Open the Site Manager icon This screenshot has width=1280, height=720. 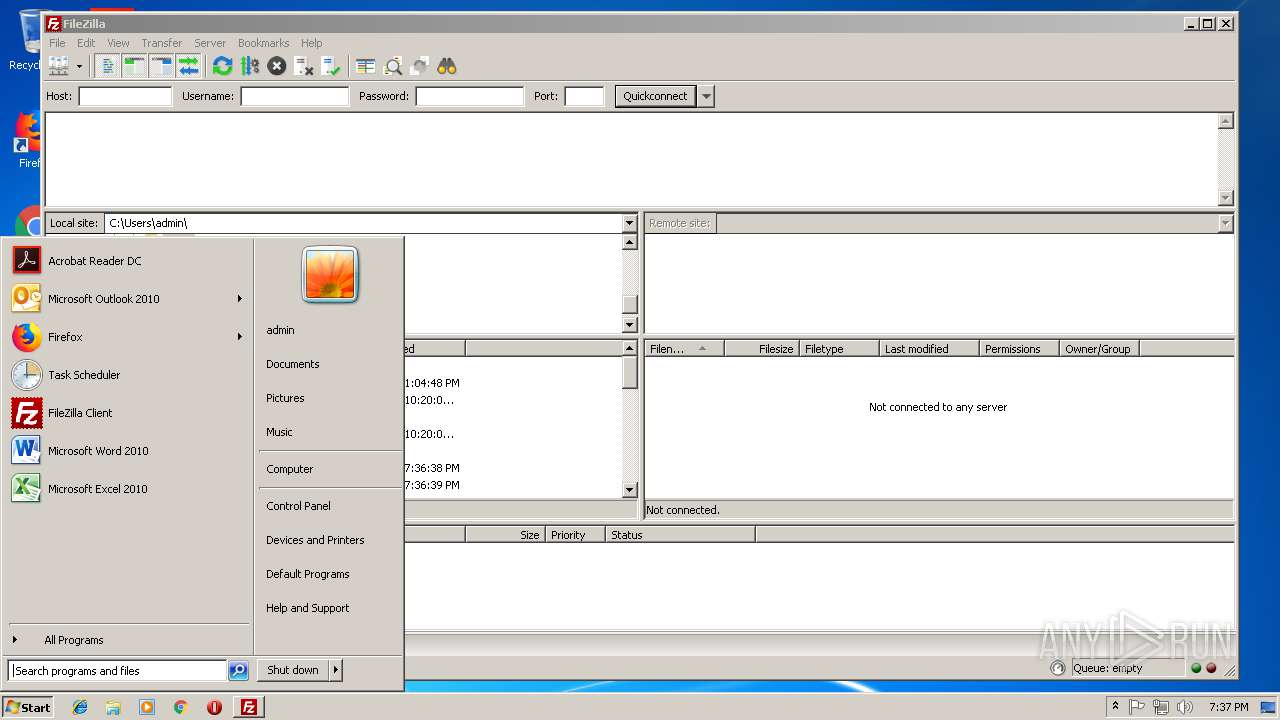point(58,66)
